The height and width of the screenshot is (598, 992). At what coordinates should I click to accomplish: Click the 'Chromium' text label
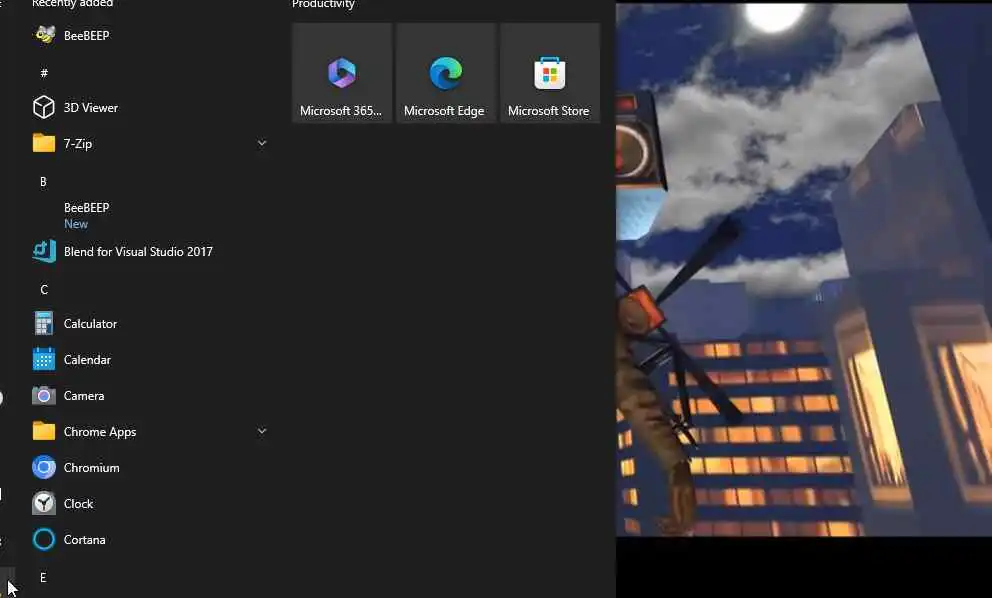pyautogui.click(x=92, y=468)
